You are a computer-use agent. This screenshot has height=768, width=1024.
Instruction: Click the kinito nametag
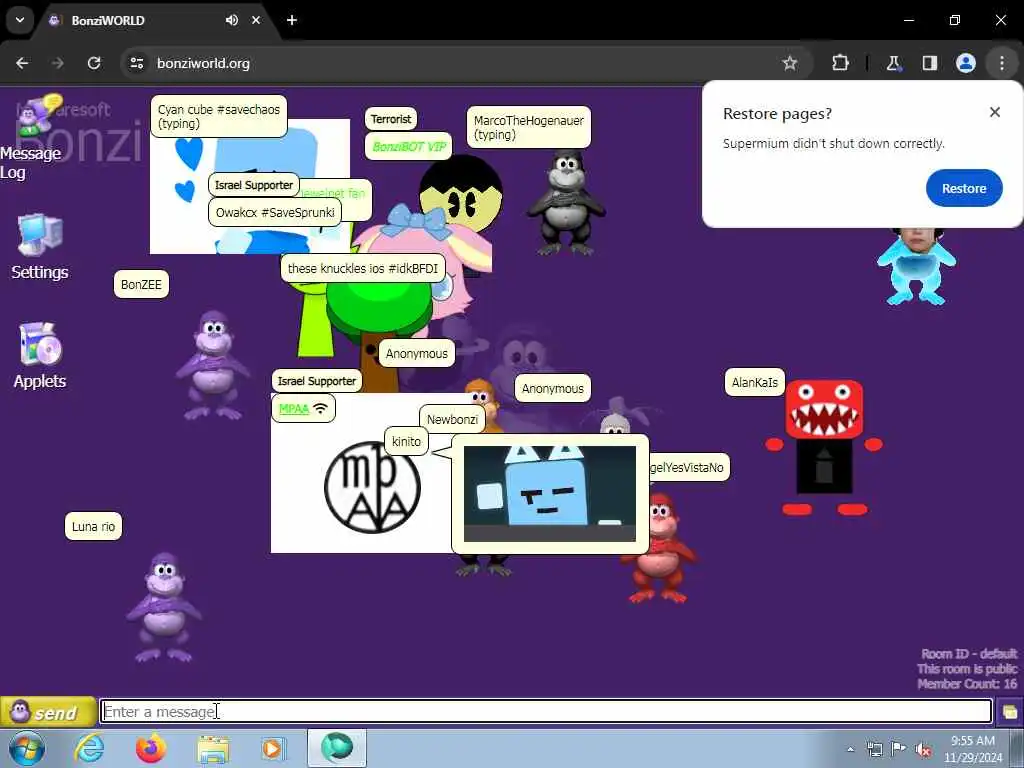coord(406,441)
